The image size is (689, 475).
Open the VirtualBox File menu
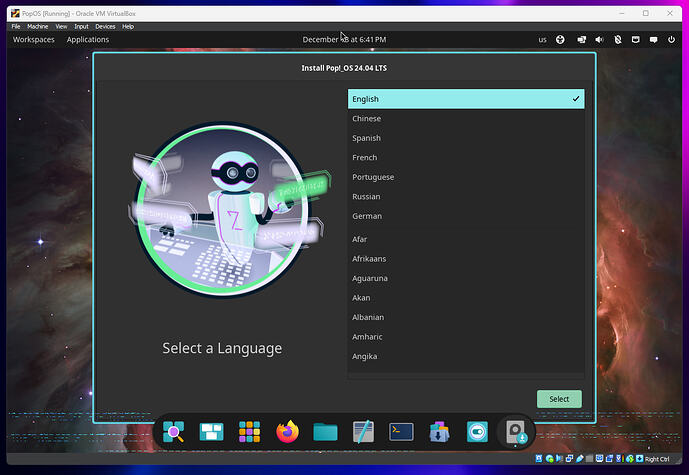[16, 26]
